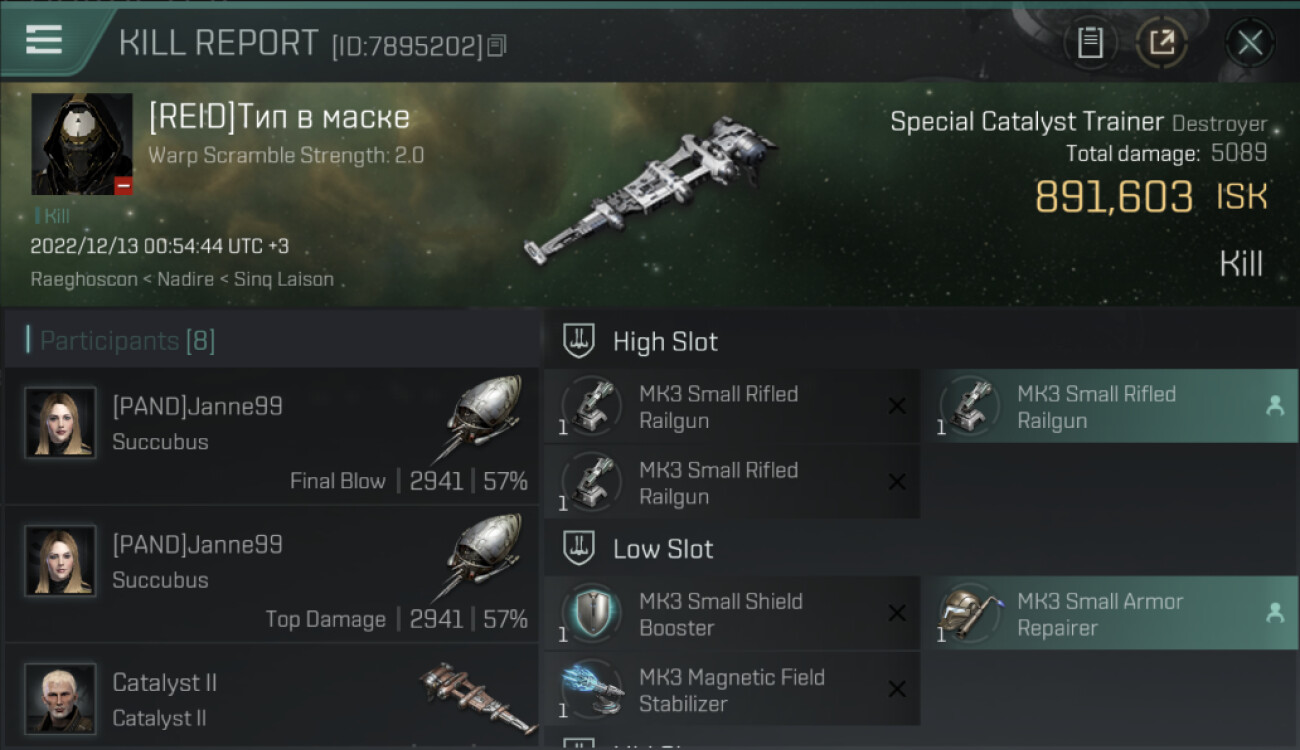This screenshot has width=1300, height=750.
Task: Open the Catalyst II participant portrait
Action: click(x=60, y=699)
